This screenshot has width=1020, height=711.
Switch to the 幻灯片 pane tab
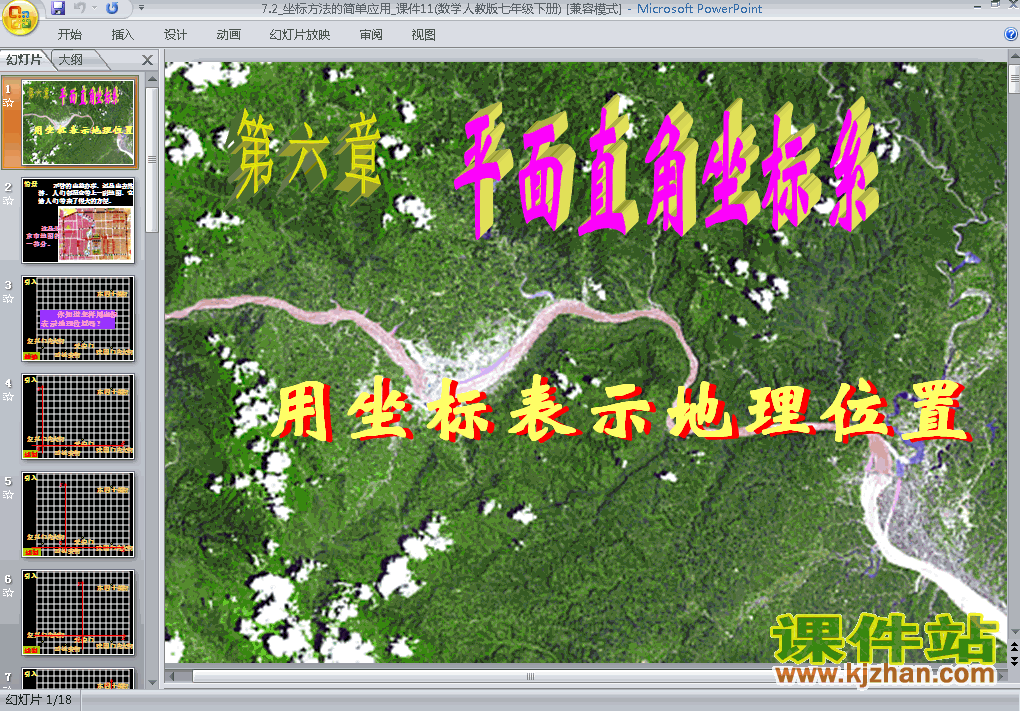(24, 60)
